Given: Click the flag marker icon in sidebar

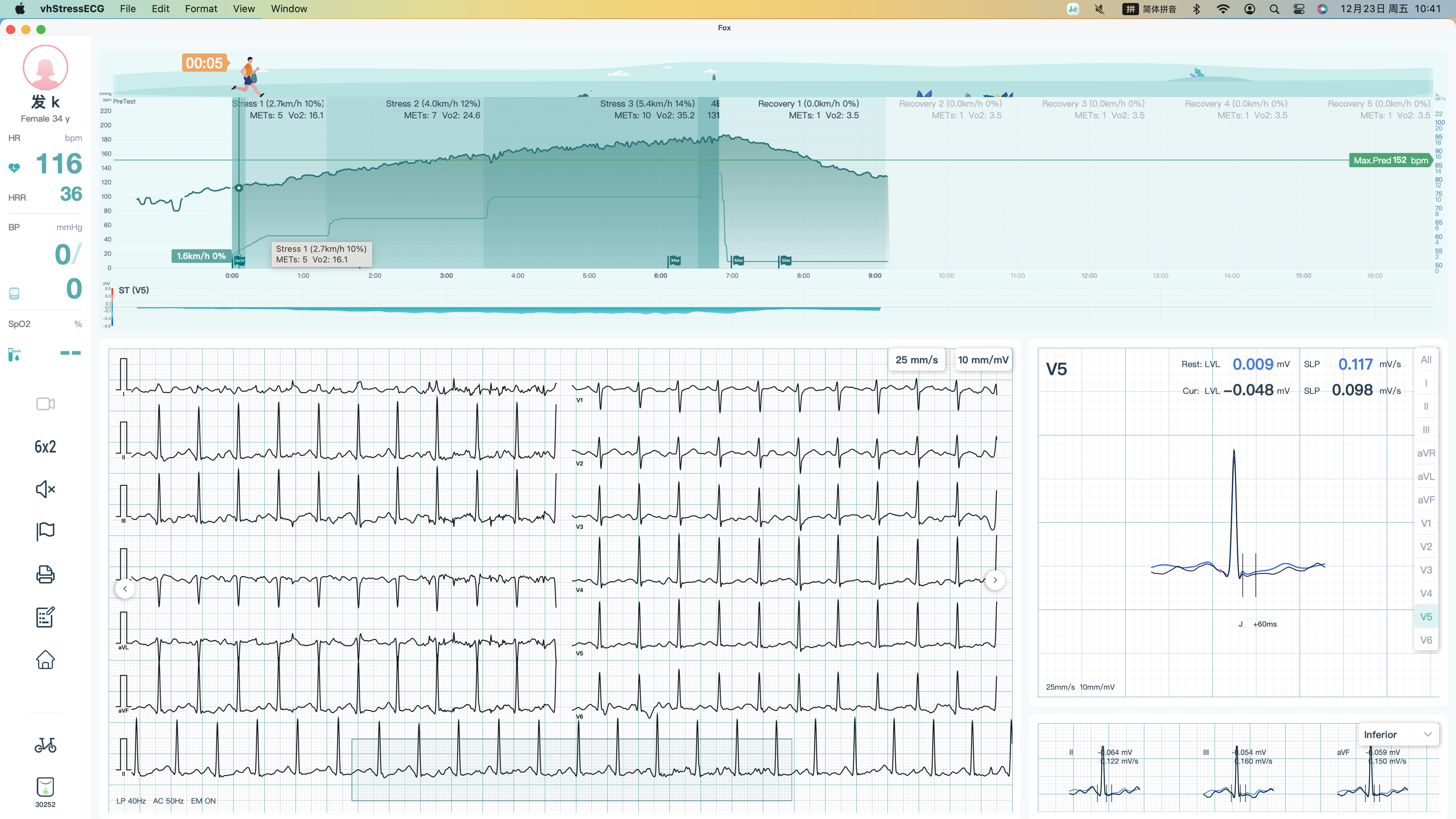Looking at the screenshot, I should point(45,531).
